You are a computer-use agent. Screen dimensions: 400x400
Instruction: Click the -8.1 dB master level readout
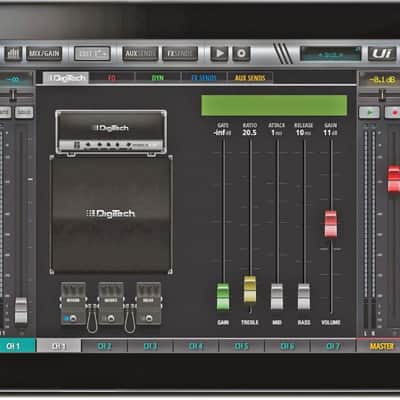tap(382, 80)
